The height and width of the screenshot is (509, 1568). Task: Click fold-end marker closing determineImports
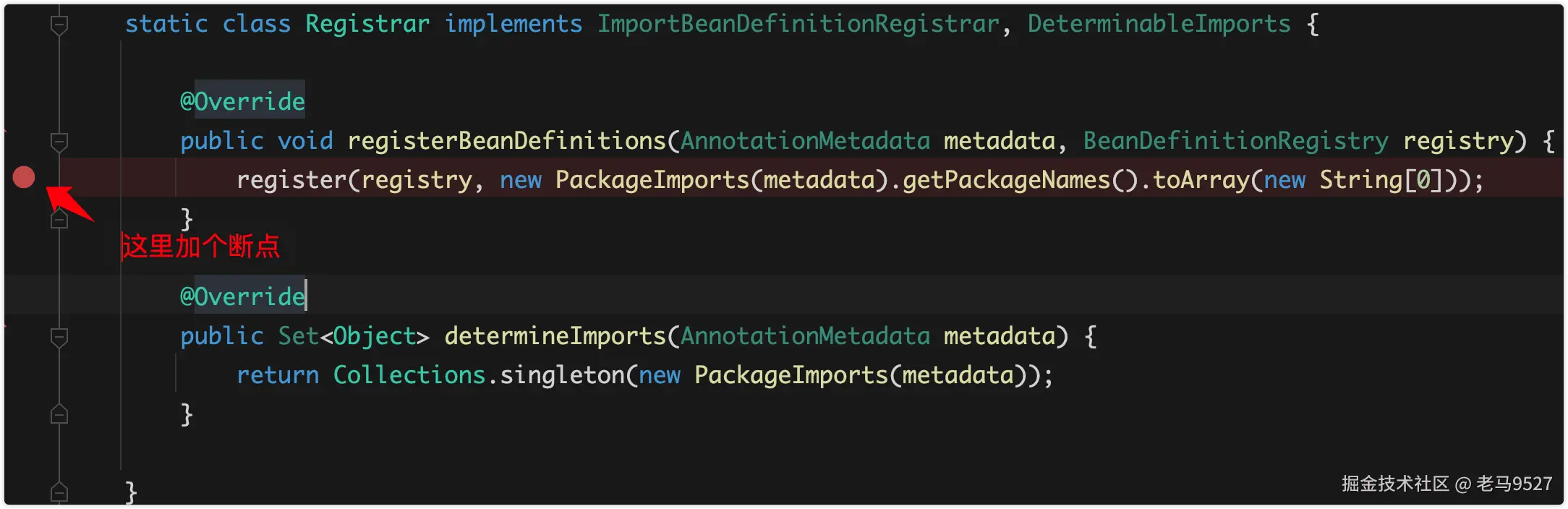[x=59, y=414]
